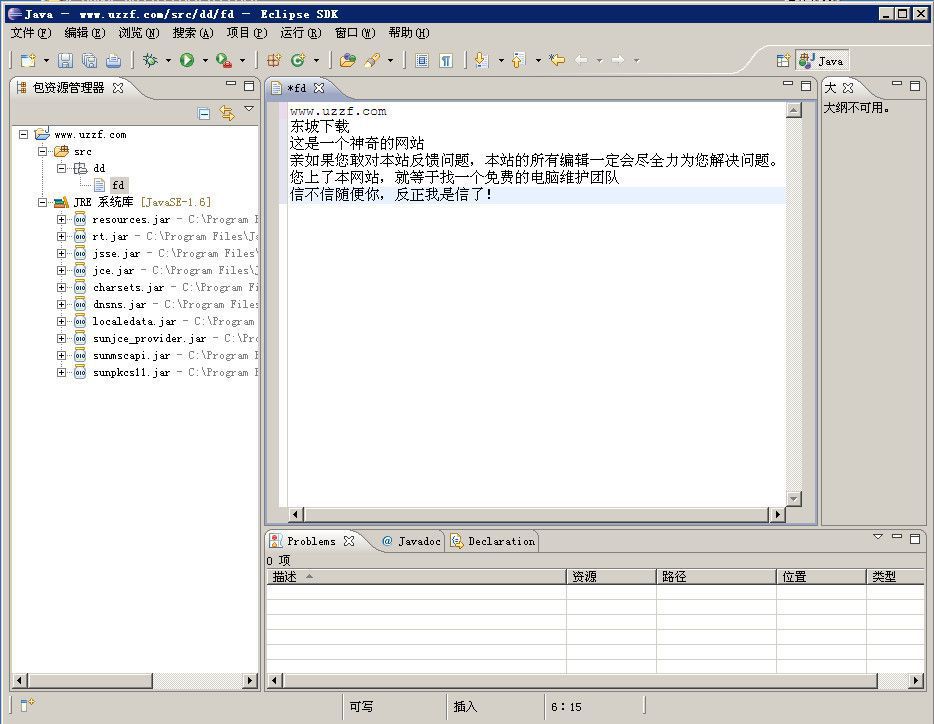Save the file with the floppy icon
This screenshot has height=724, width=934.
[x=66, y=60]
